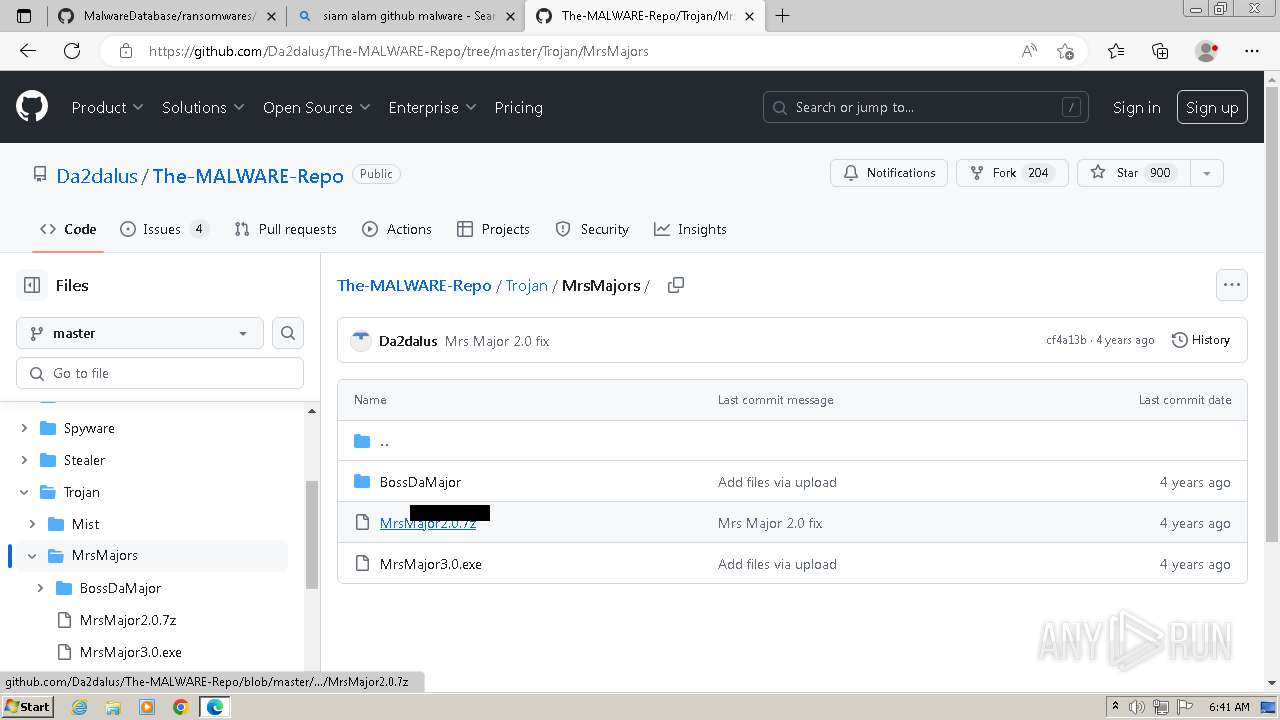This screenshot has width=1280, height=720.
Task: Expand the Spyware folder in tree
Action: coord(24,428)
